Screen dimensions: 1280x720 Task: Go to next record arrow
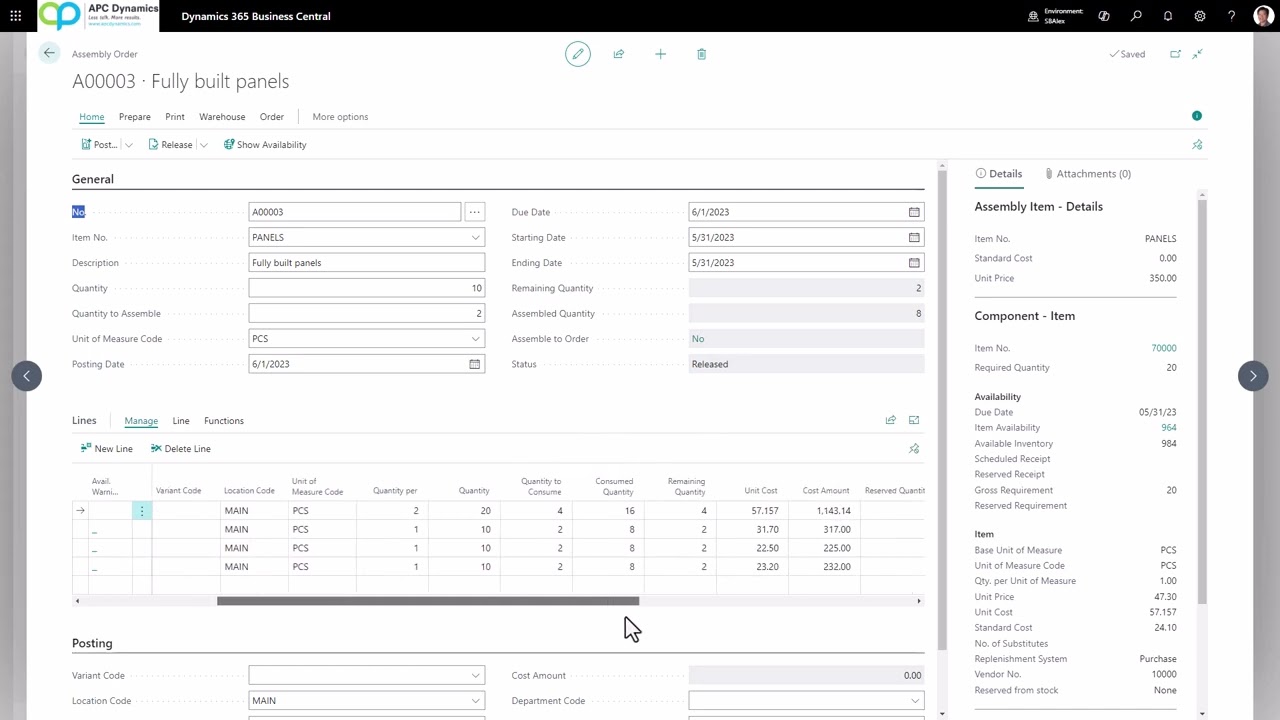tap(1253, 376)
